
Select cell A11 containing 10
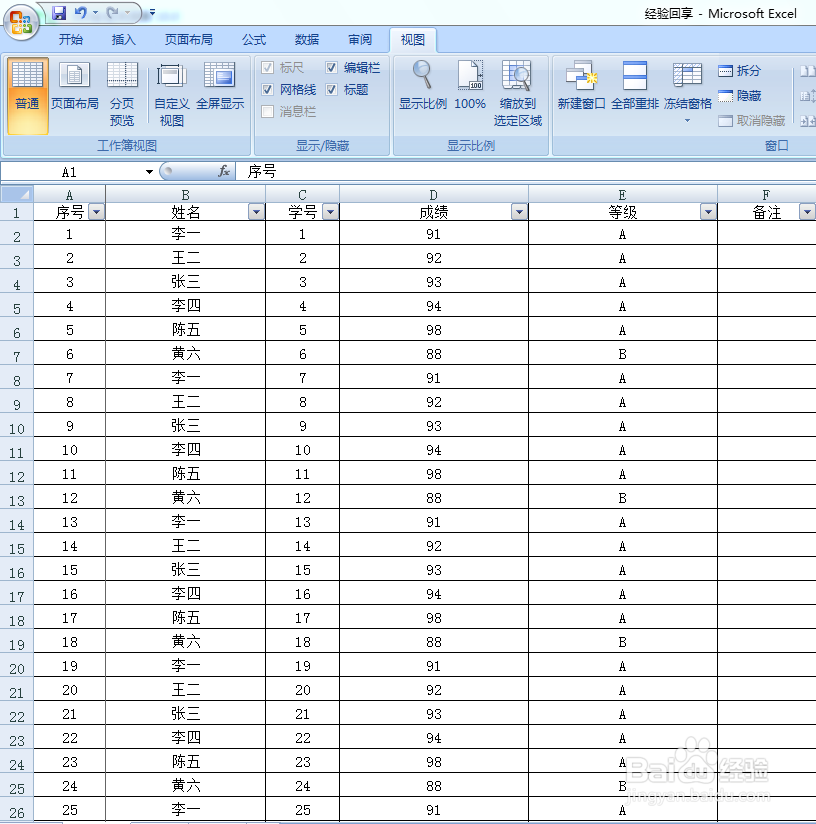[69, 450]
